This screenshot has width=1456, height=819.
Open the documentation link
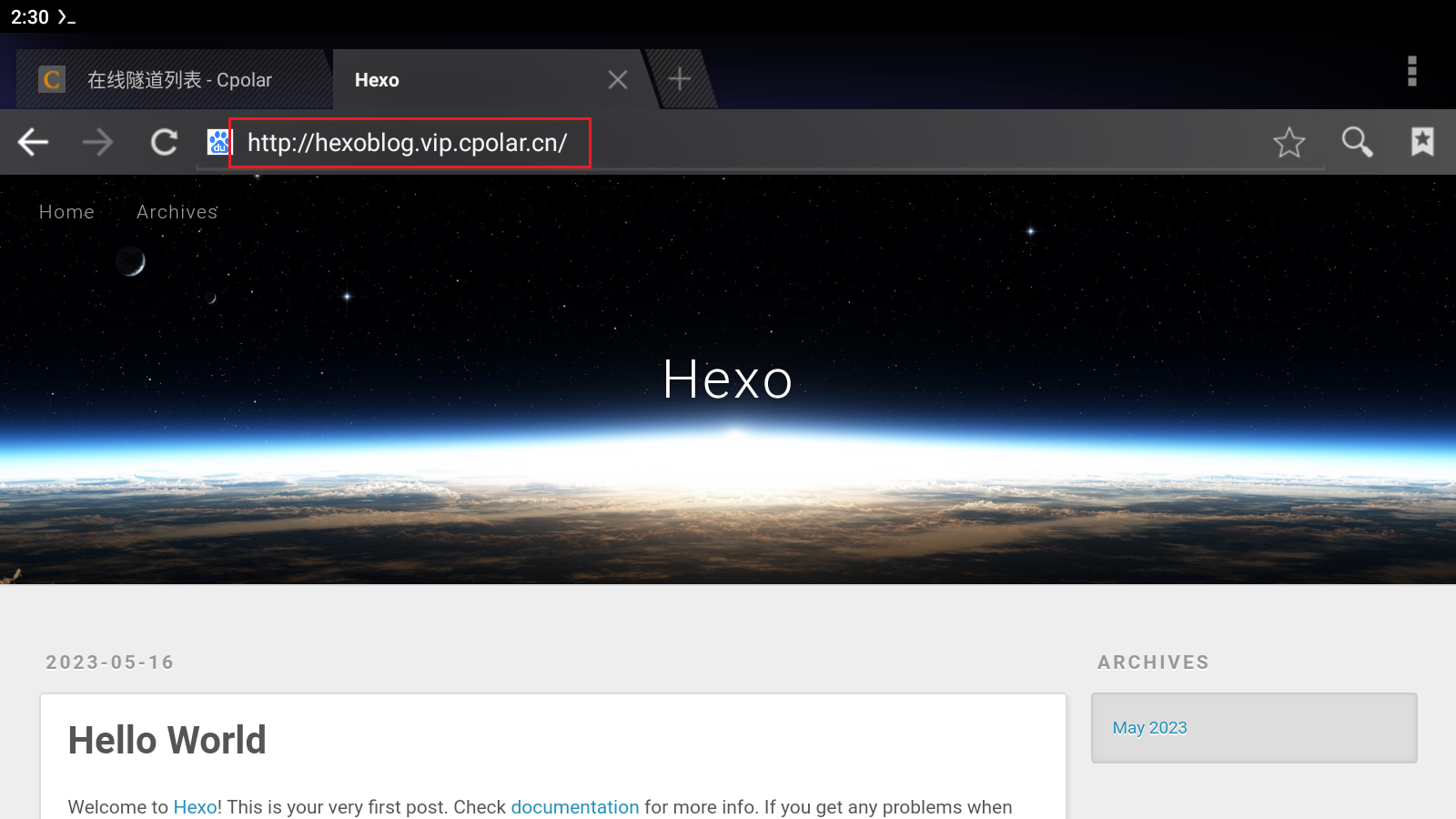coord(575,807)
